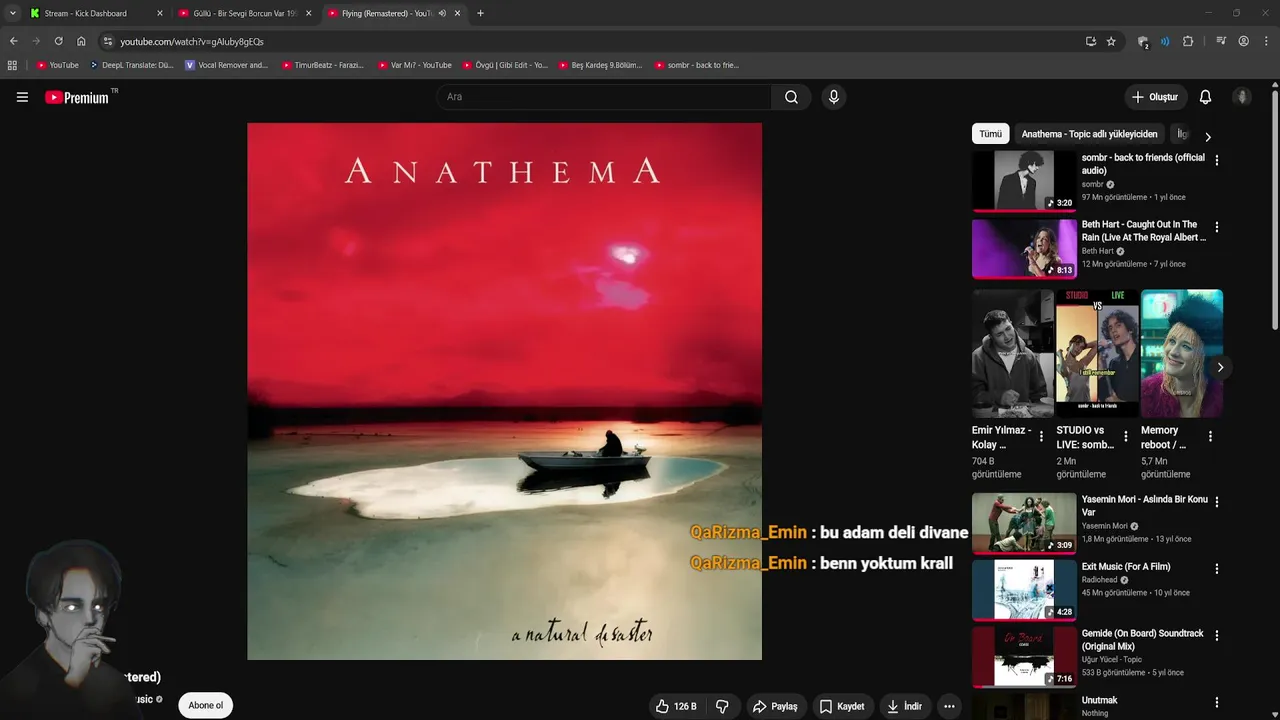The height and width of the screenshot is (720, 1280).
Task: Open Chrome three-dot menu
Action: pyautogui.click(x=1266, y=41)
